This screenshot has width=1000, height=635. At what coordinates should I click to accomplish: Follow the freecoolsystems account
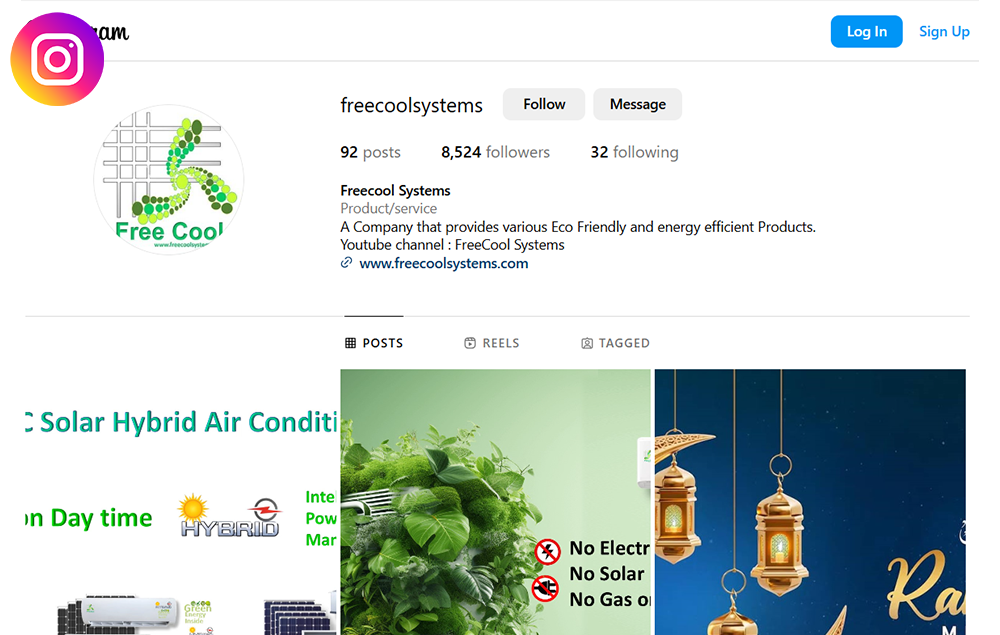pos(544,104)
